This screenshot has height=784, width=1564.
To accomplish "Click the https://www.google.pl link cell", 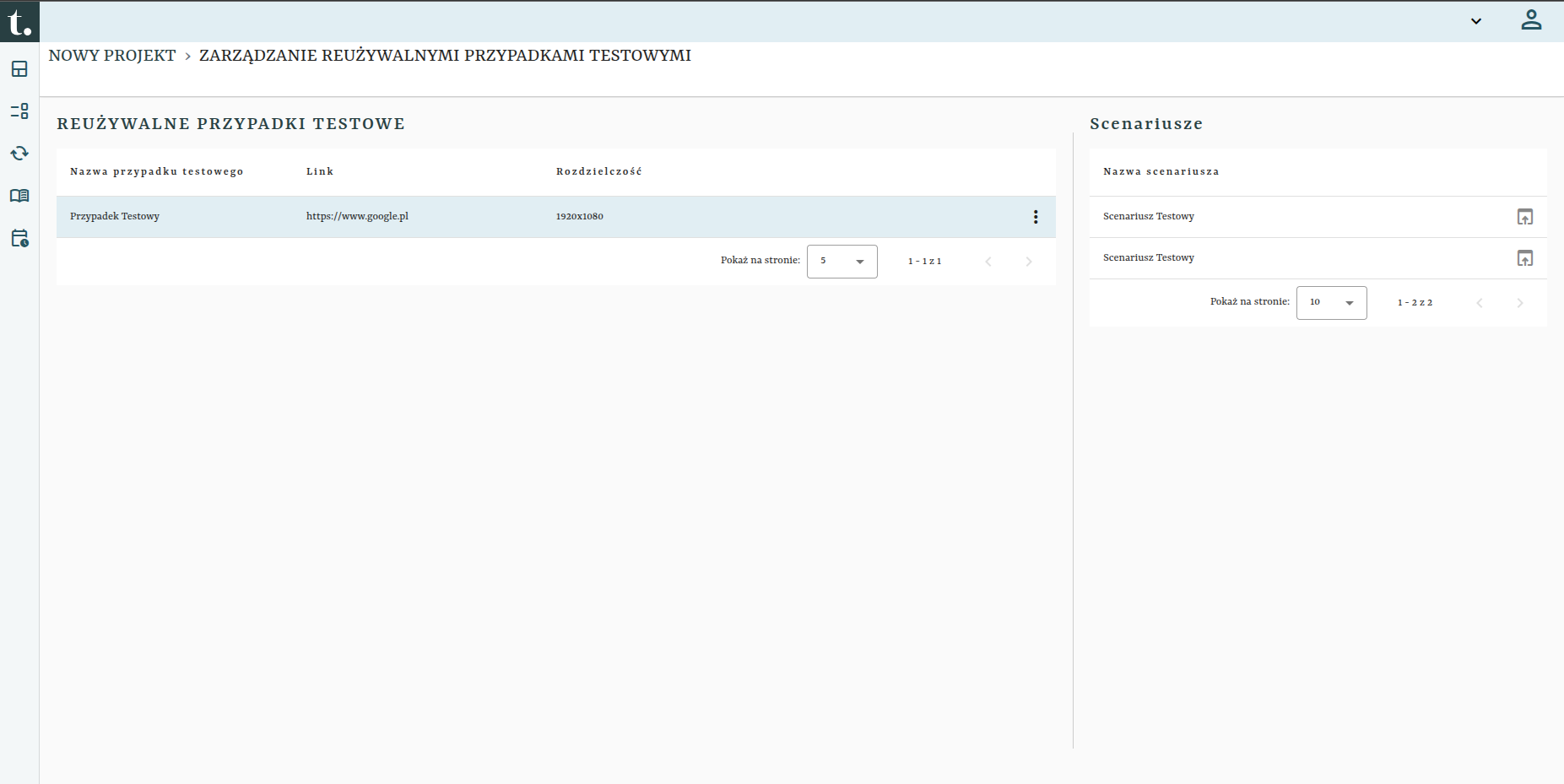I will pos(357,217).
